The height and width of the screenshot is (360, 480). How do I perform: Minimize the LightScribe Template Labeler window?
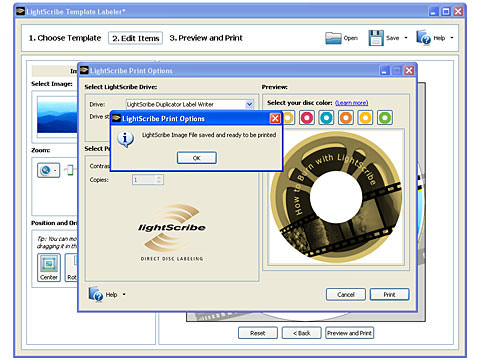(x=433, y=12)
